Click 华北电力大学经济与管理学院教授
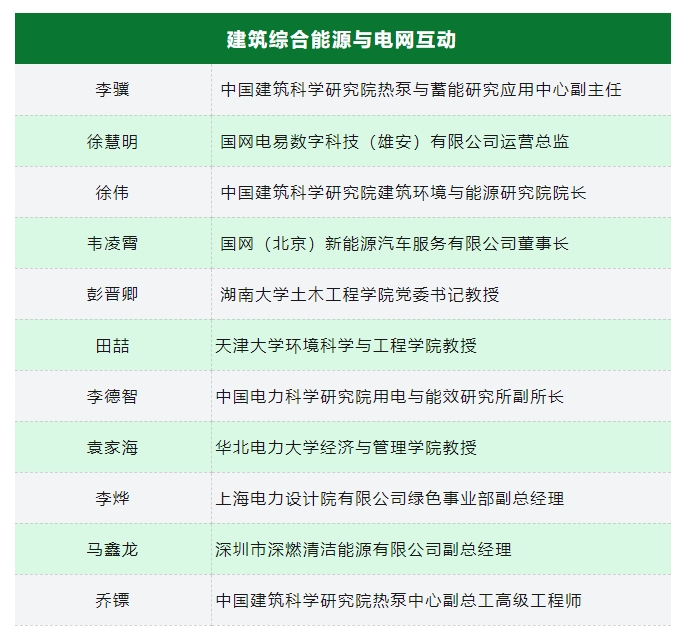 point(346,447)
